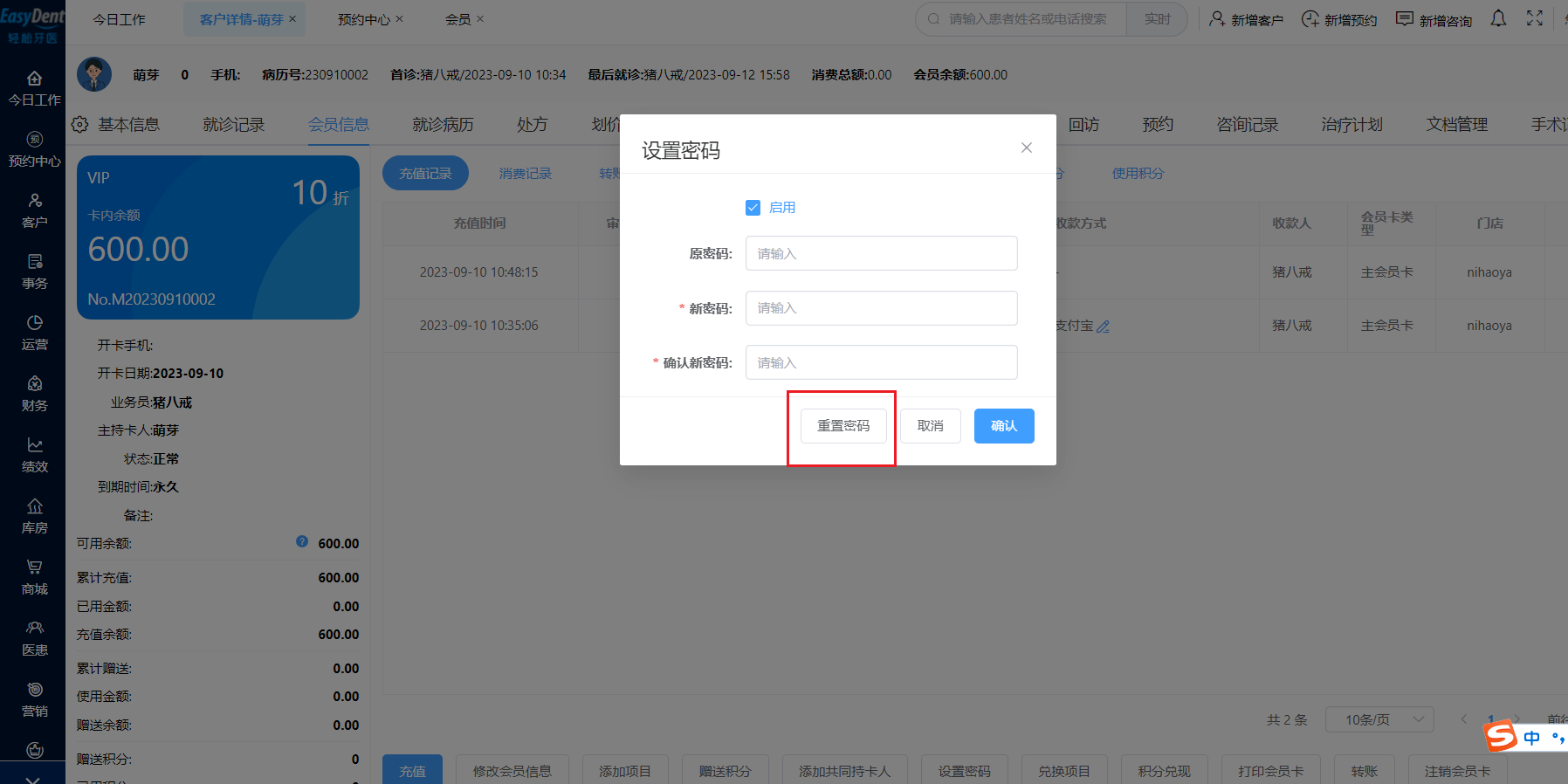This screenshot has width=1568, height=784.
Task: Click the 打印会员卡 button
Action: pyautogui.click(x=1271, y=770)
